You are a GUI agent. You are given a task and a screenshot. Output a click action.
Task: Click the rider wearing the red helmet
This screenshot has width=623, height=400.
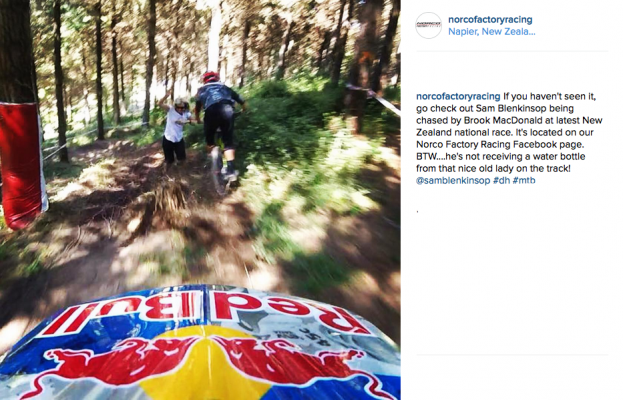(x=220, y=127)
